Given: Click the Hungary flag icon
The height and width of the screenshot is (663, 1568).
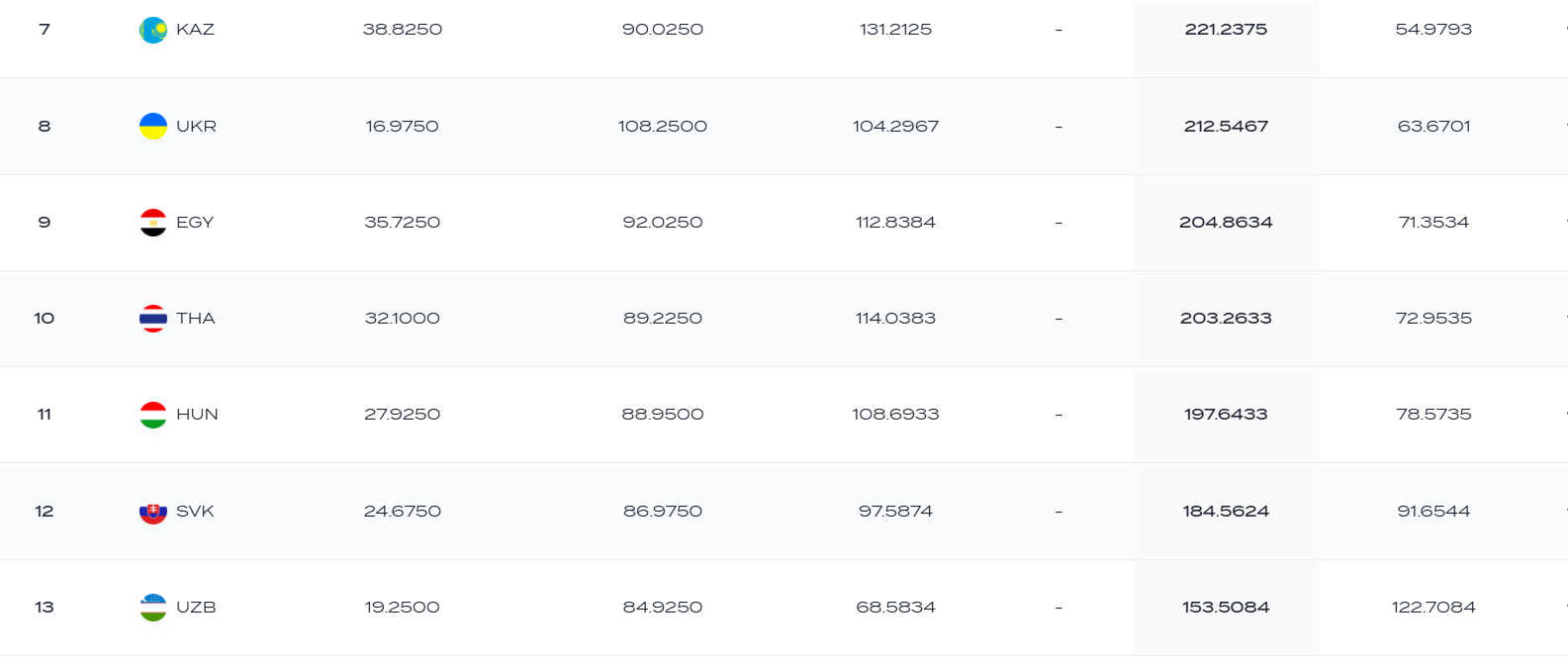Looking at the screenshot, I should [x=153, y=415].
